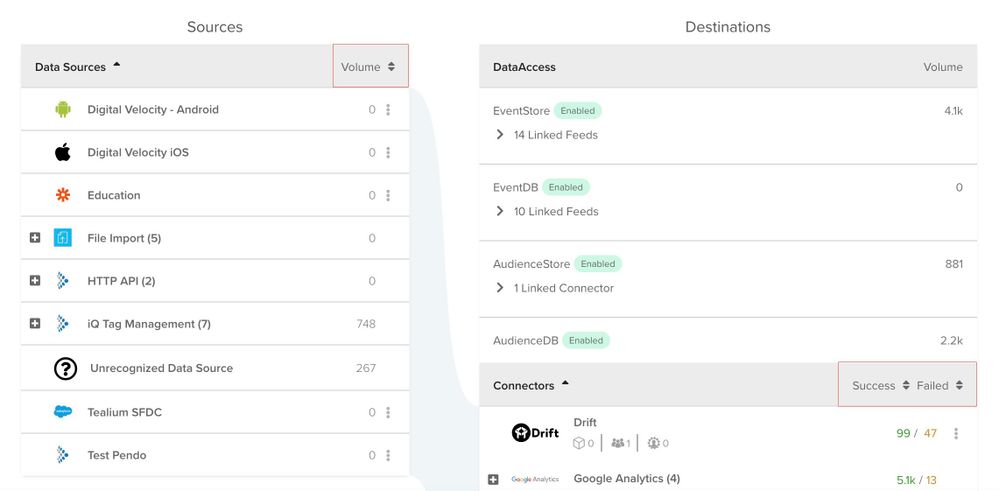Viewport: 999px width, 491px height.
Task: Click the Education source orange icon
Action: pyautogui.click(x=63, y=195)
